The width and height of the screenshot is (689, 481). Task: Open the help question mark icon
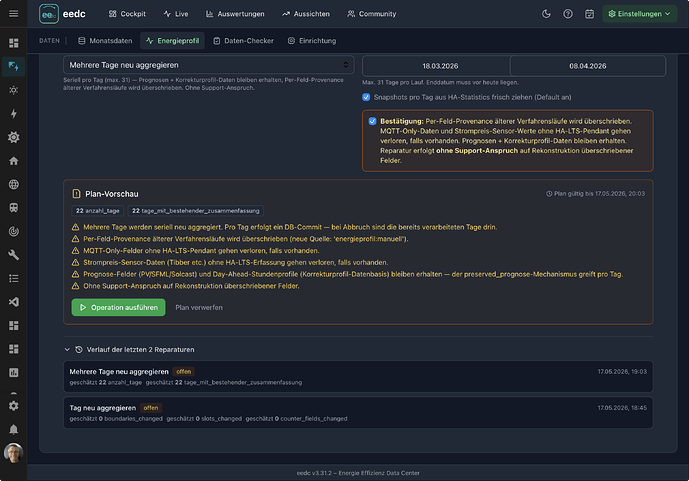568,14
